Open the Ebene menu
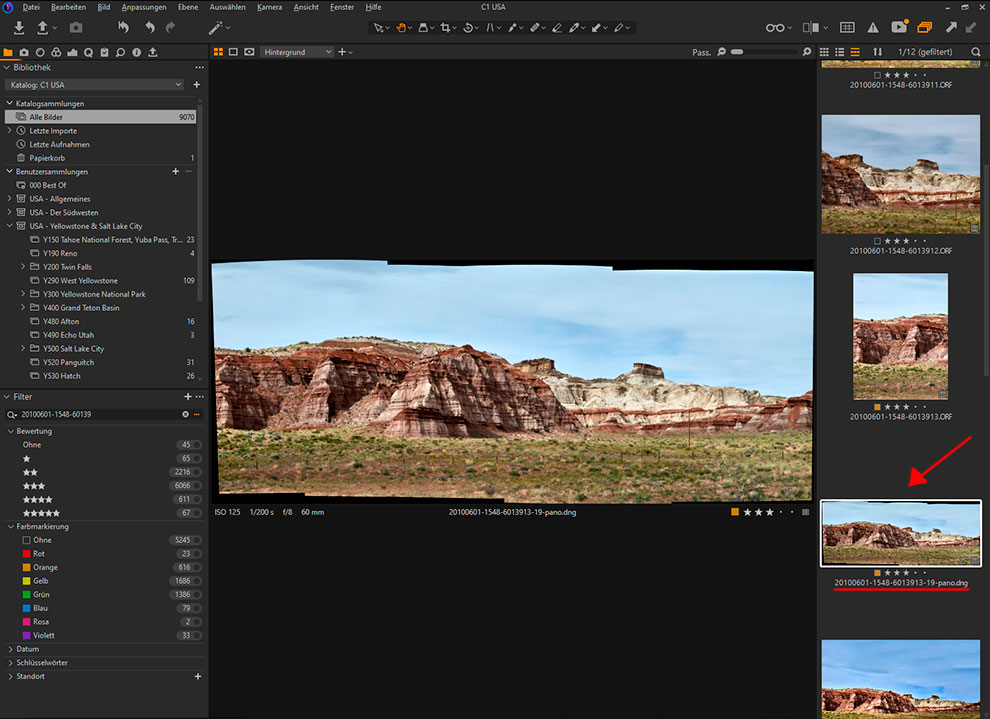 pos(188,7)
